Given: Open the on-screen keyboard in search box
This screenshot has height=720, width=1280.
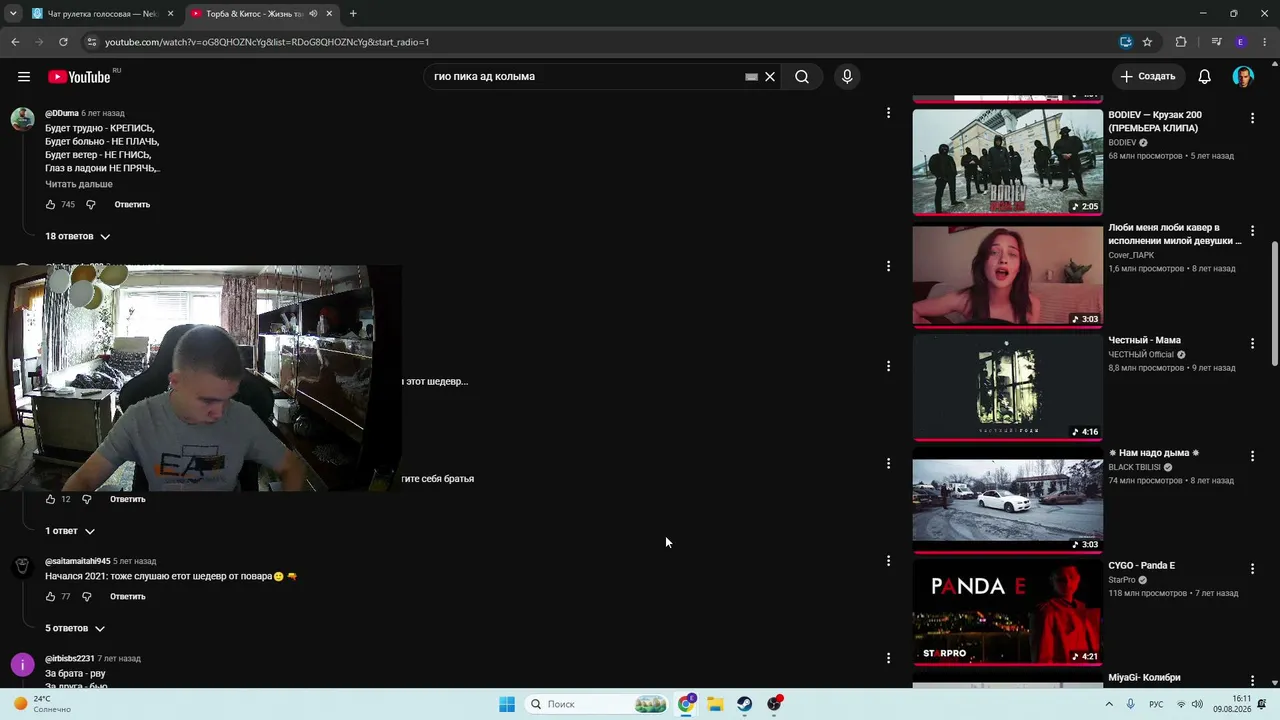Looking at the screenshot, I should (x=751, y=77).
